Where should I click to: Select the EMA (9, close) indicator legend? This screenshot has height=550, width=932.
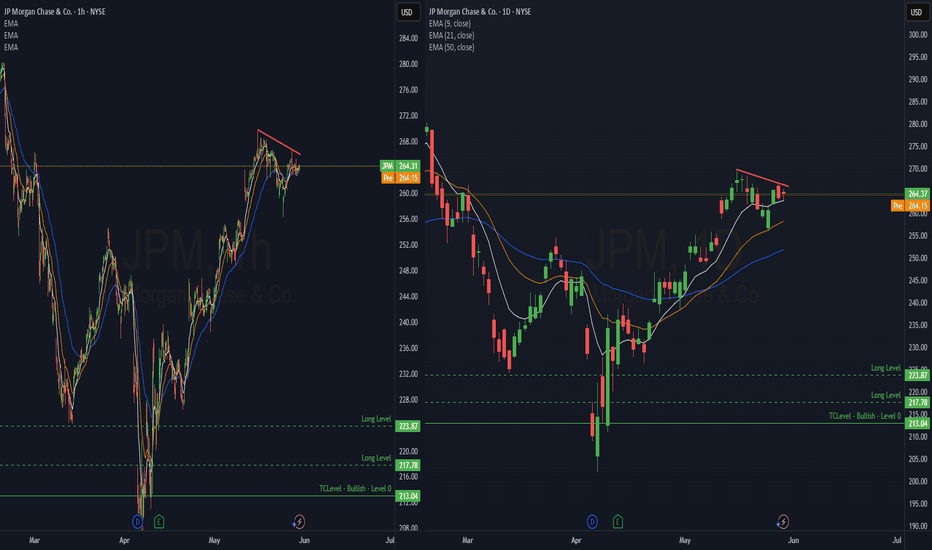pos(449,24)
